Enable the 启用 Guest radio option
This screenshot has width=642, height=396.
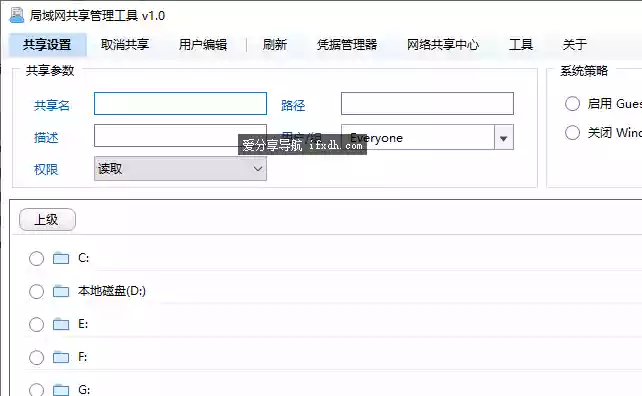point(572,104)
